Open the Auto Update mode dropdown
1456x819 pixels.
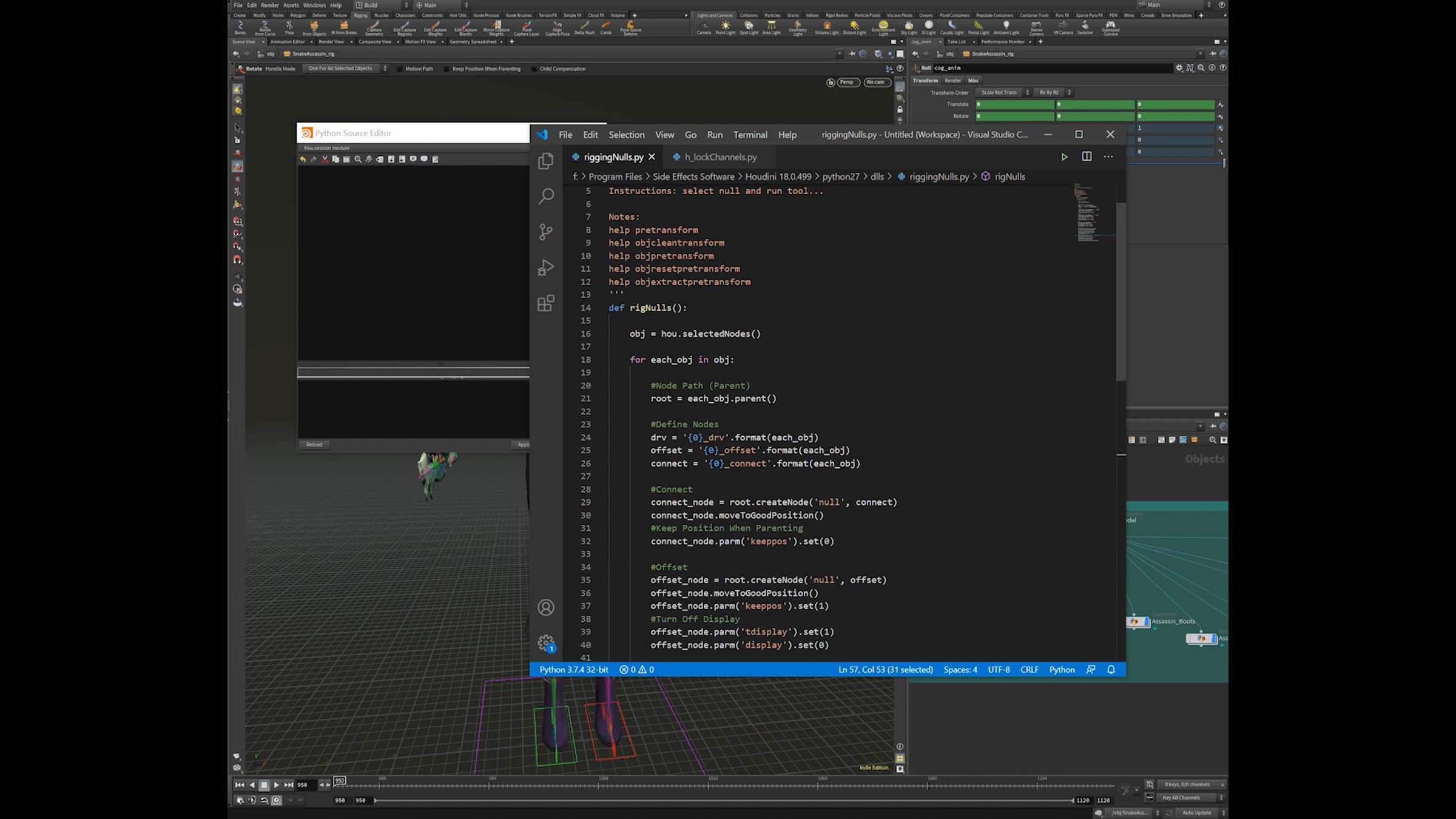coord(1201,813)
